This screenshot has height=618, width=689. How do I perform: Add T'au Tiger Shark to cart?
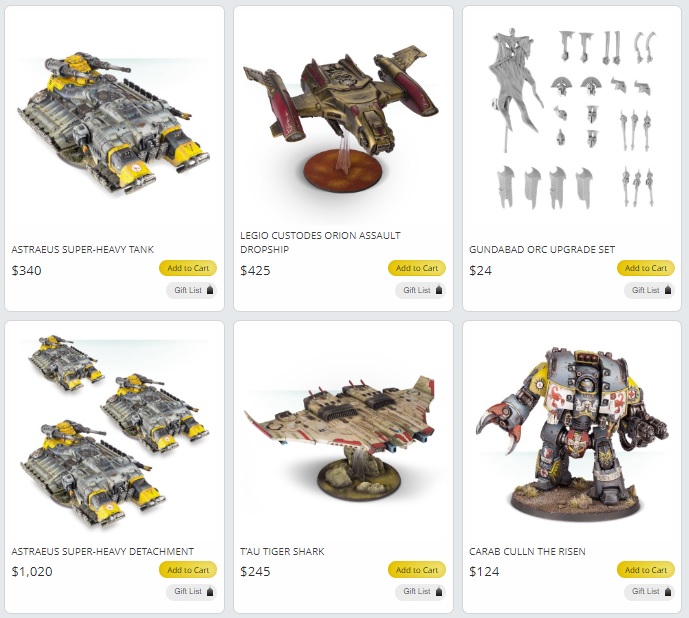tap(417, 570)
